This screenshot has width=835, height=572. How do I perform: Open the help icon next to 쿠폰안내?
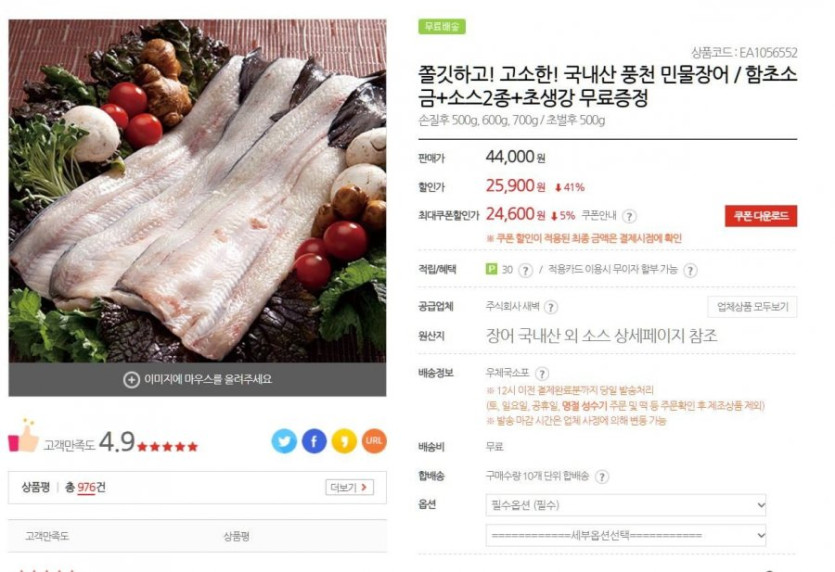(629, 216)
